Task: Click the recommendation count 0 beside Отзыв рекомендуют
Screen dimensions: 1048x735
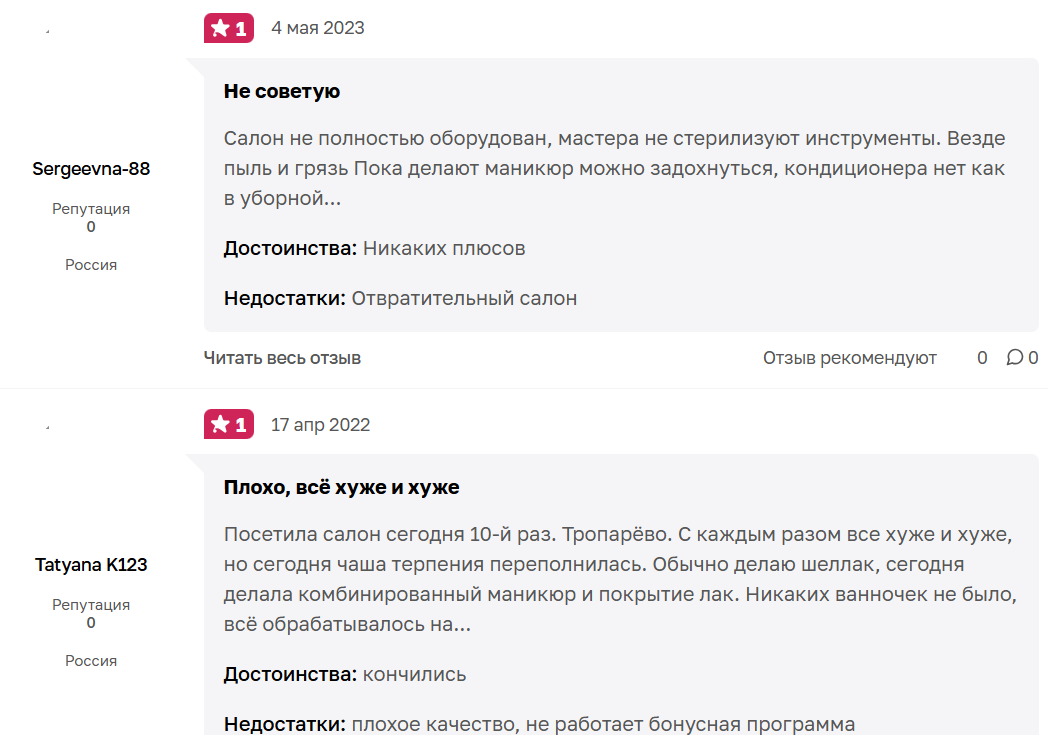Action: (x=982, y=358)
